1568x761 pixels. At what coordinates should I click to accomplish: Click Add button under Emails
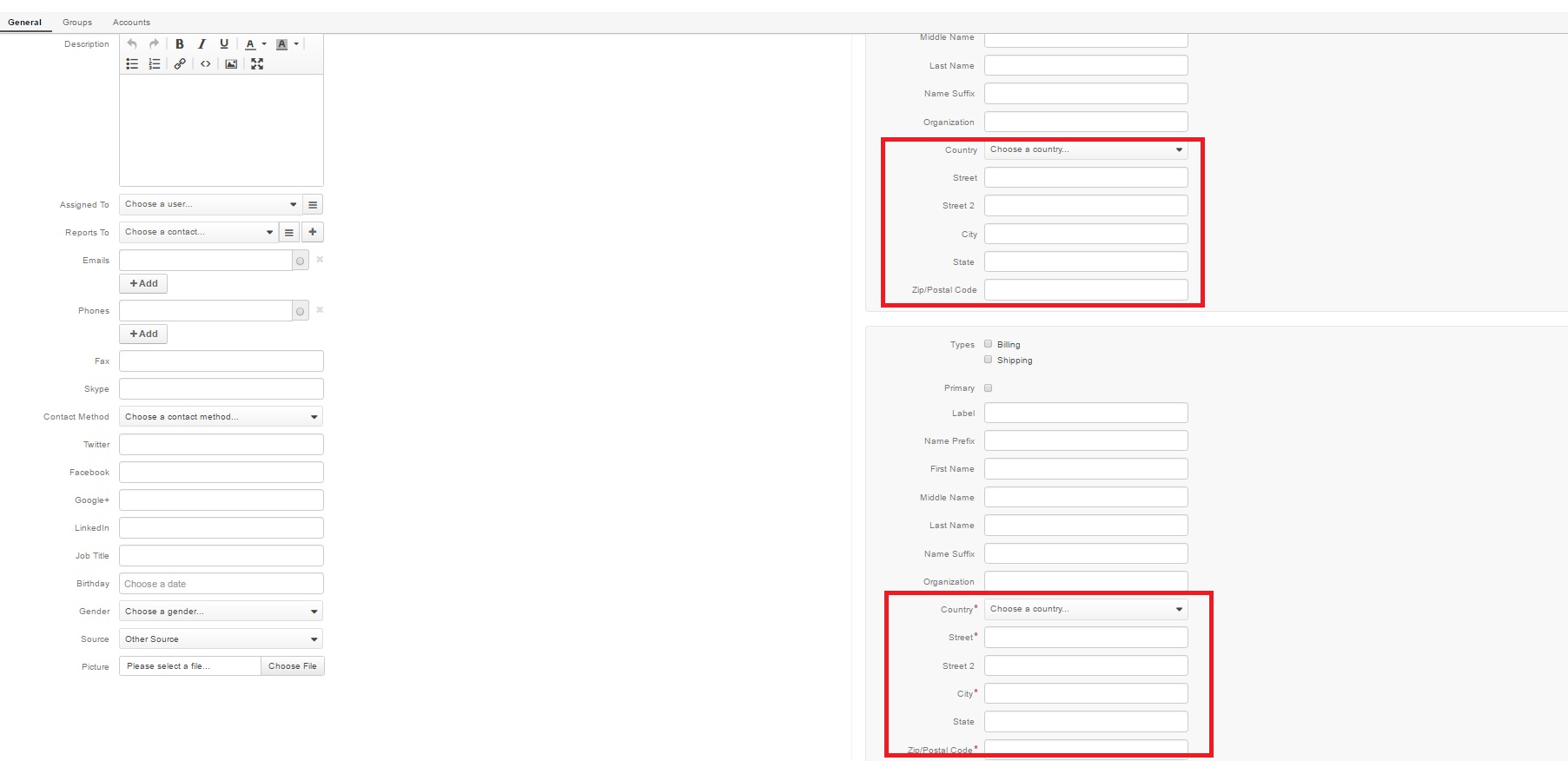point(143,284)
